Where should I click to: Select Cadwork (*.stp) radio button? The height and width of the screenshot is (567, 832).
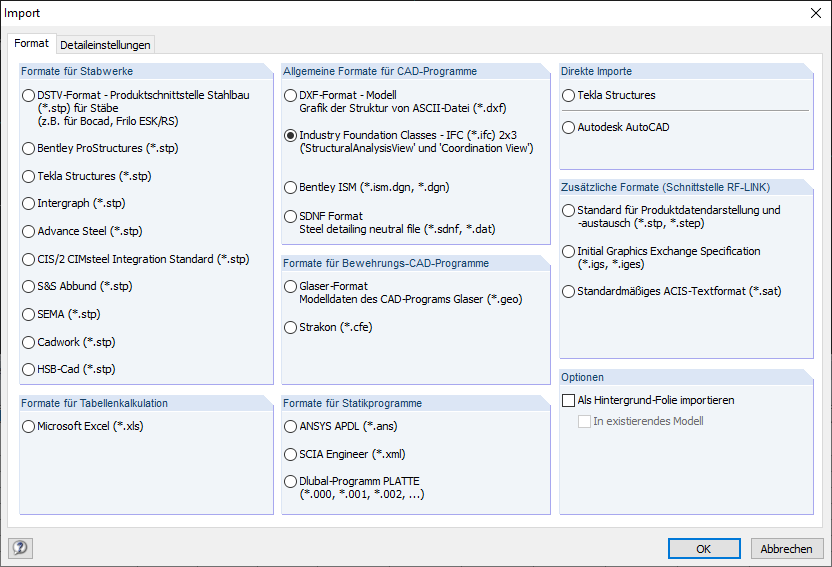28,342
